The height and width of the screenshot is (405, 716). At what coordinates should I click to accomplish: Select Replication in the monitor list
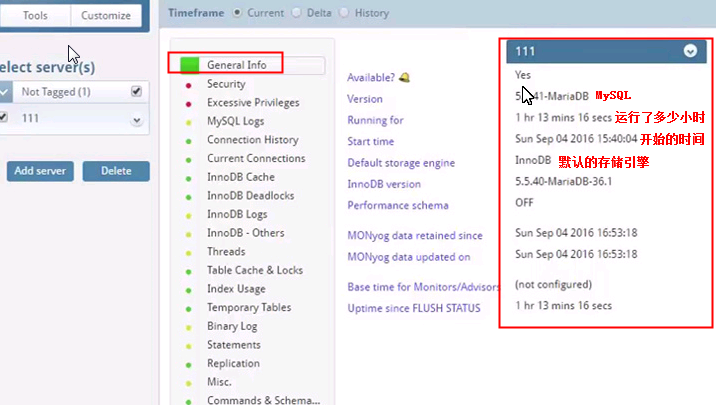pyautogui.click(x=233, y=363)
